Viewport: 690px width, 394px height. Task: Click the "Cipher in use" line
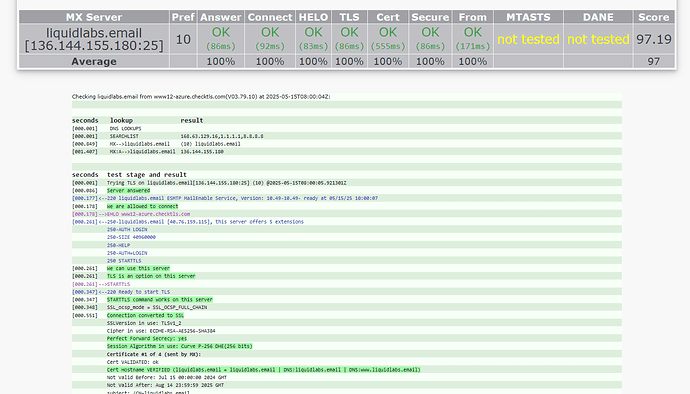pyautogui.click(x=161, y=331)
